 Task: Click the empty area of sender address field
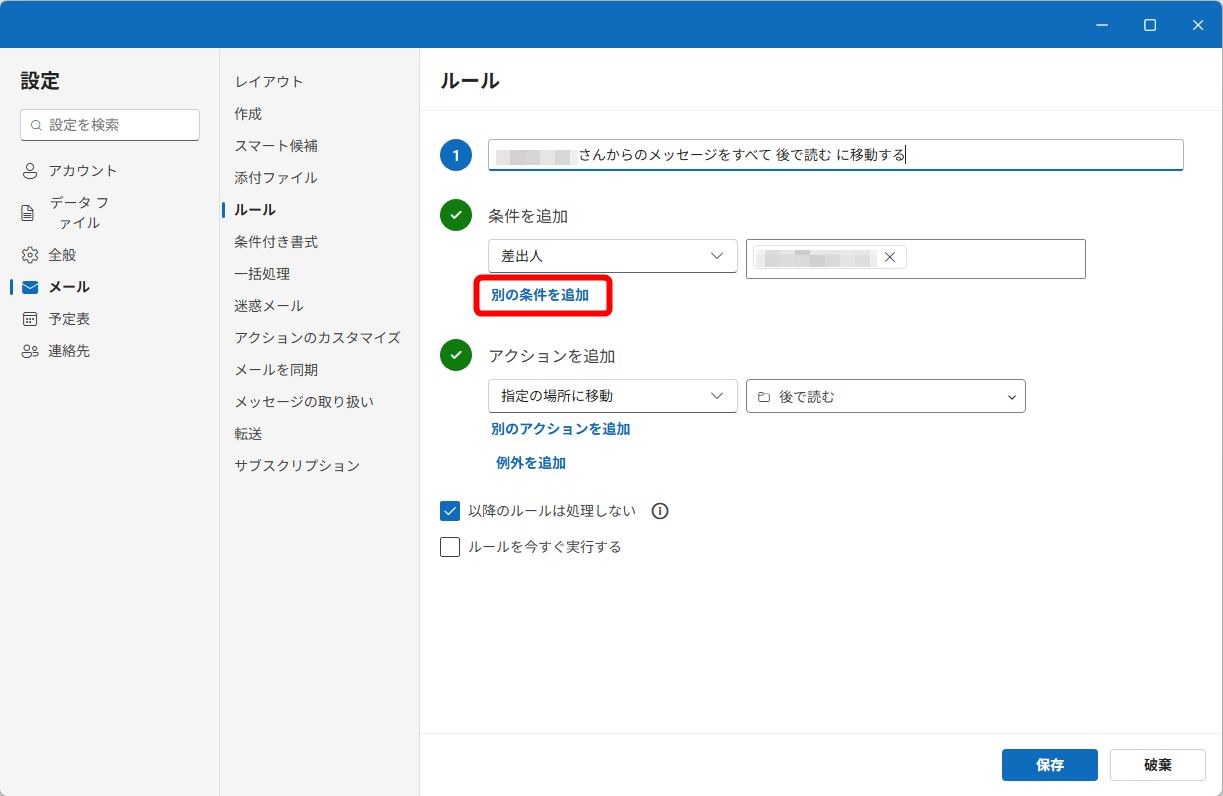pyautogui.click(x=995, y=258)
